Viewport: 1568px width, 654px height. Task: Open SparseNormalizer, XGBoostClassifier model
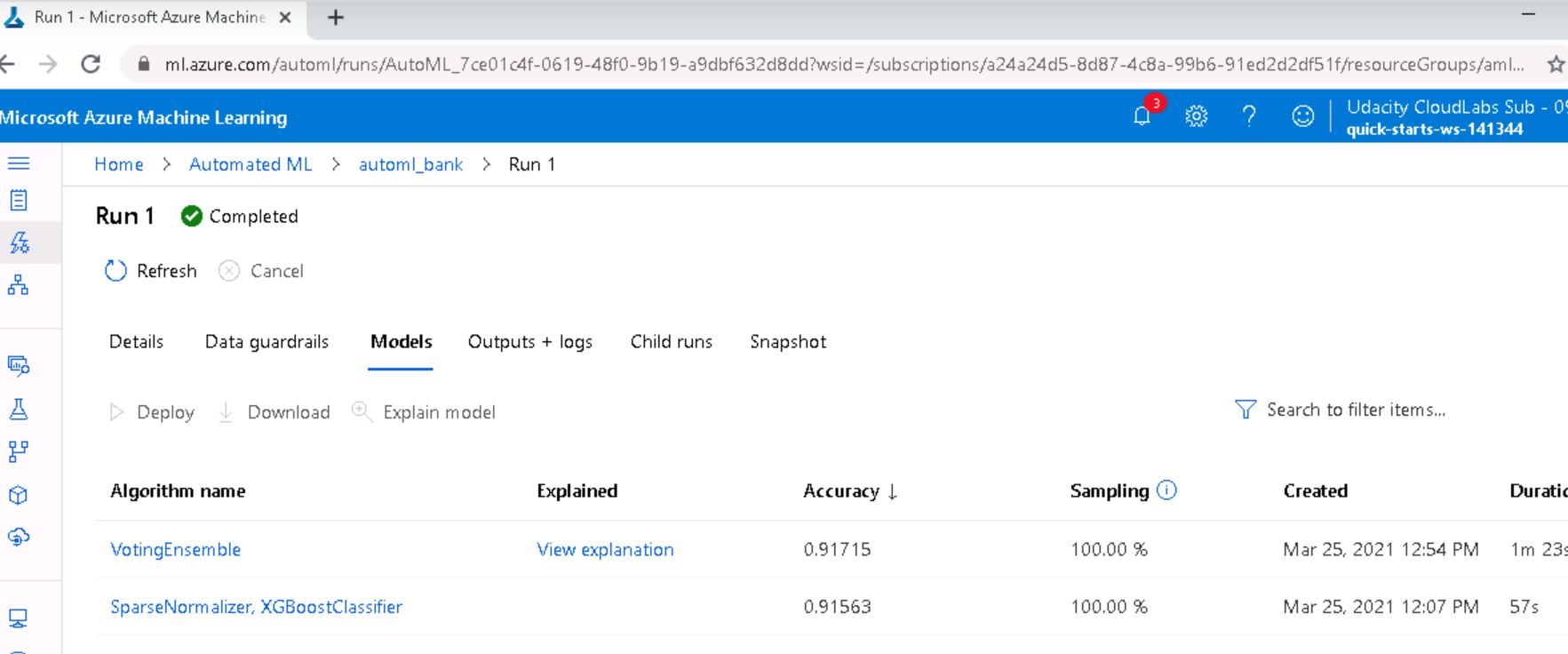pos(256,607)
